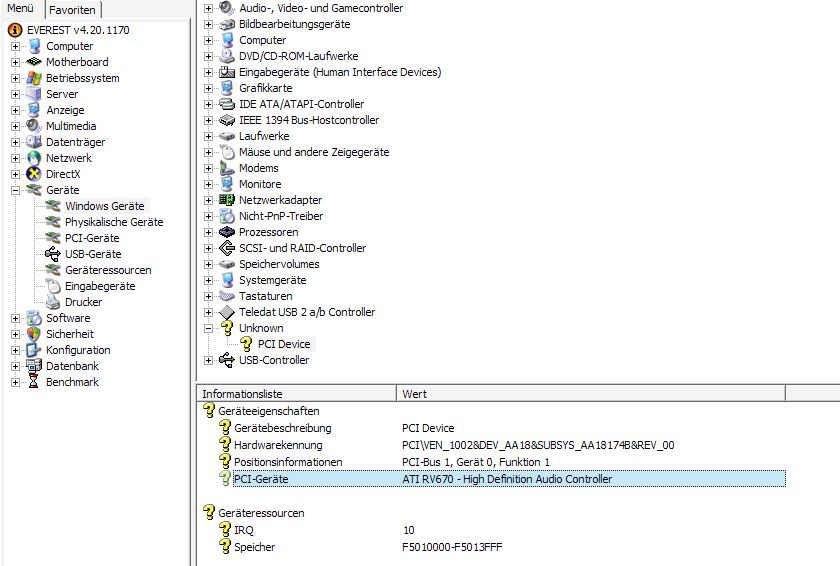Click the Drucker printer icon
Image resolution: width=840 pixels, height=566 pixels.
(x=53, y=302)
